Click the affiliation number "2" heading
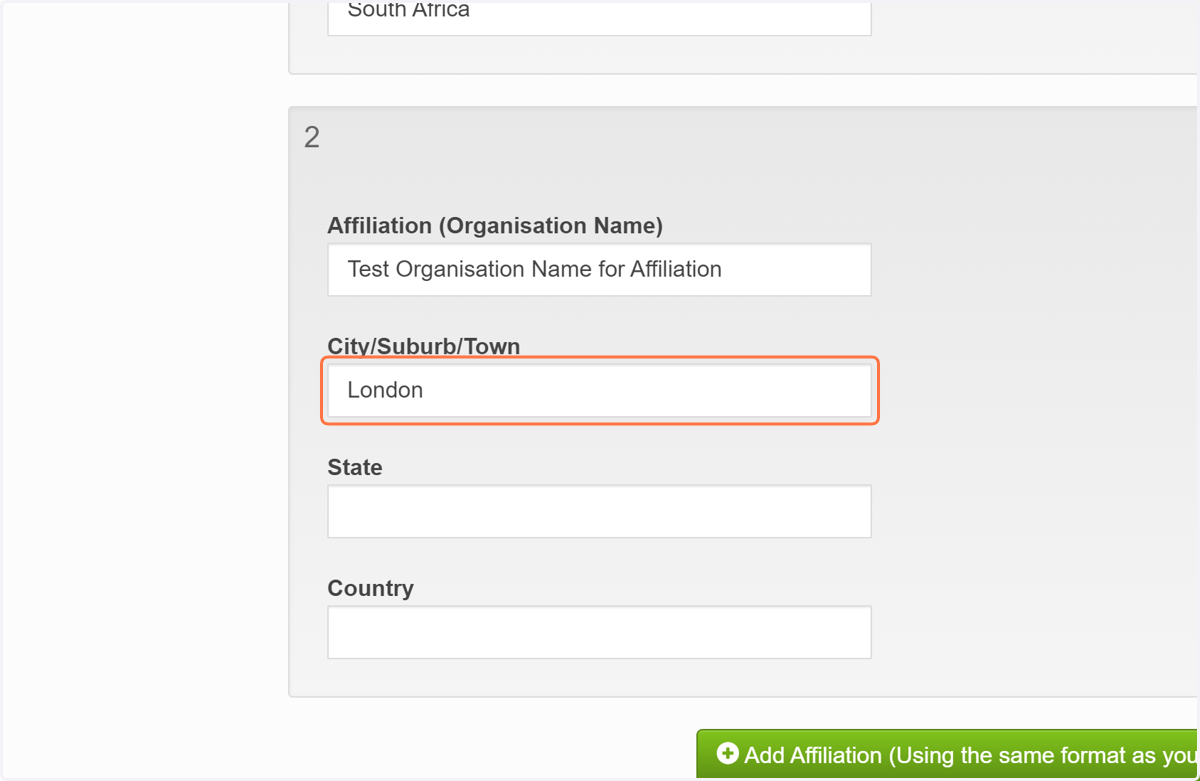 pyautogui.click(x=312, y=137)
